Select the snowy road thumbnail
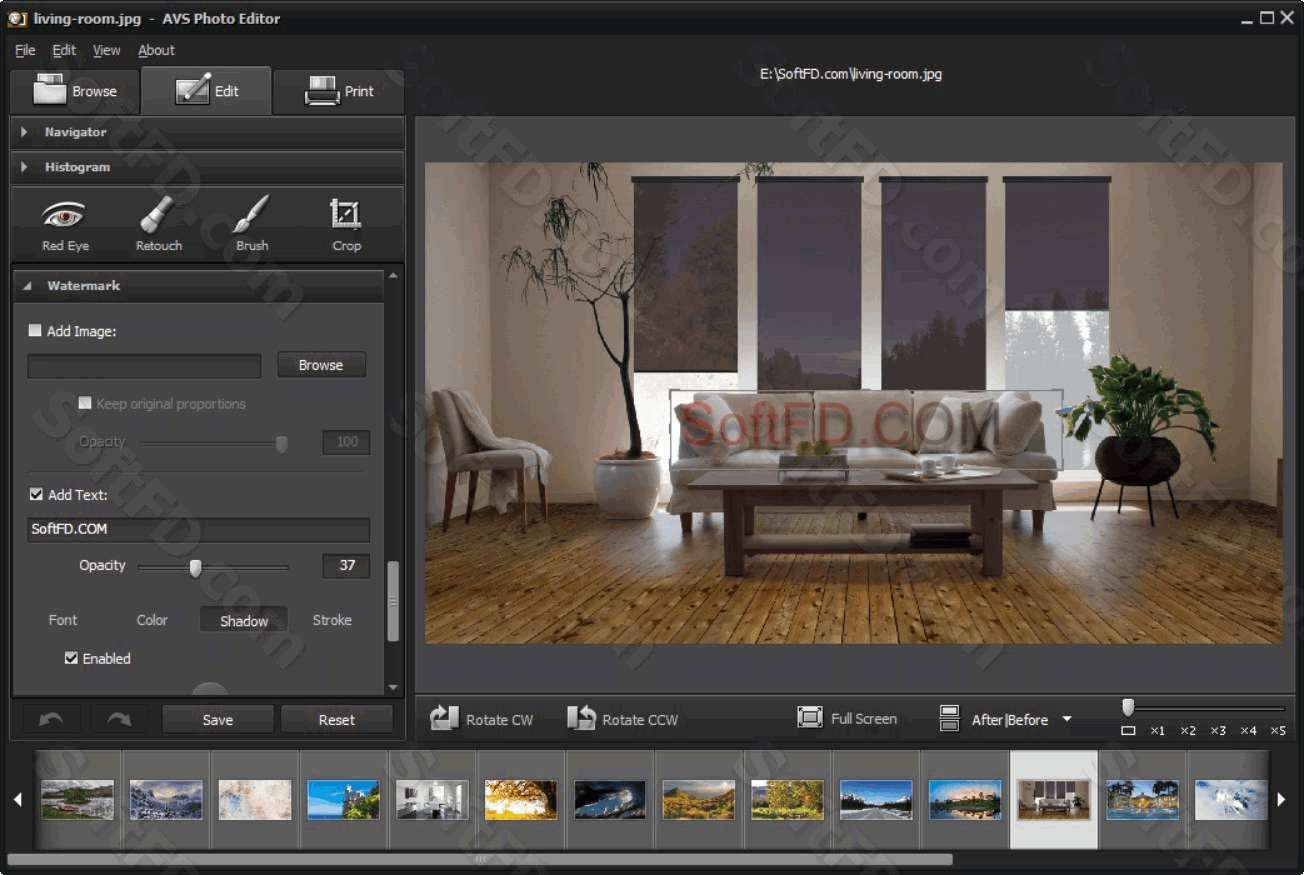The height and width of the screenshot is (875, 1304). [x=876, y=799]
